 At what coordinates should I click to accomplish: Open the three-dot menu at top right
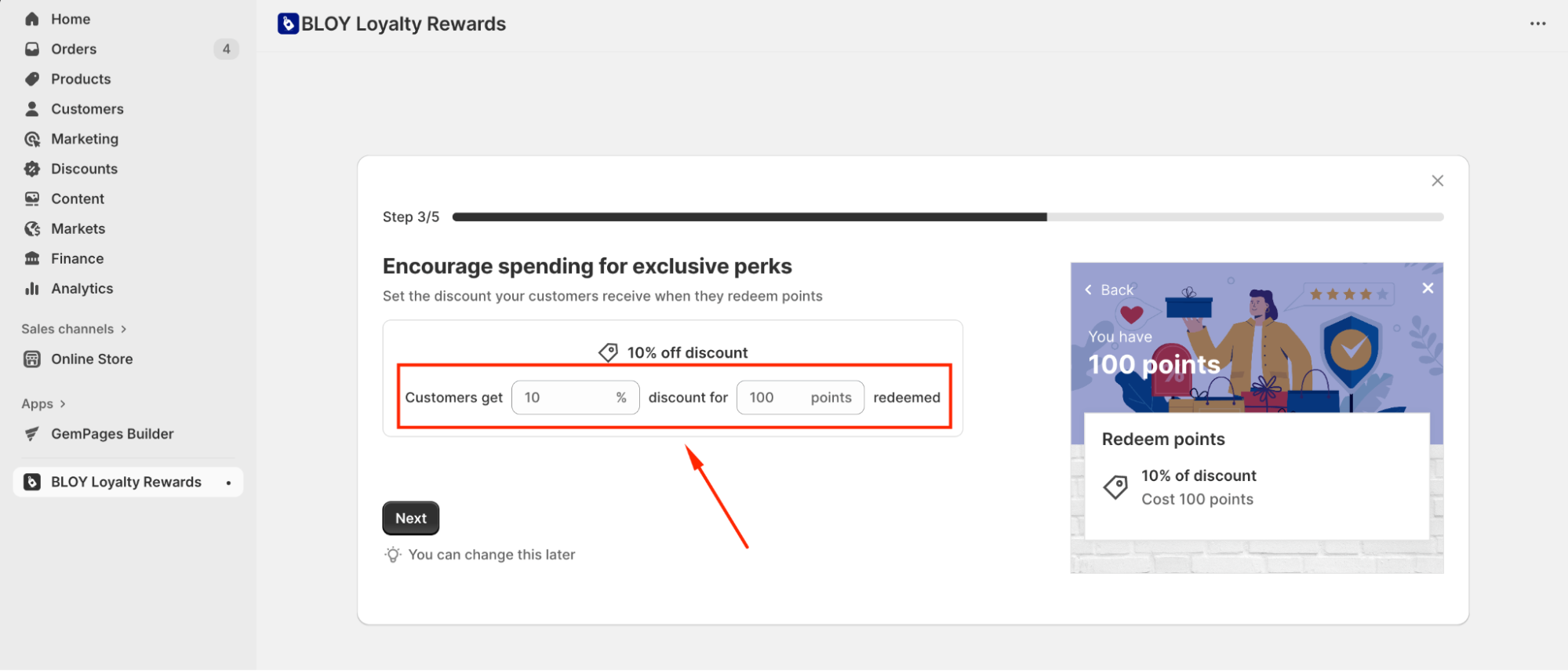click(1537, 24)
